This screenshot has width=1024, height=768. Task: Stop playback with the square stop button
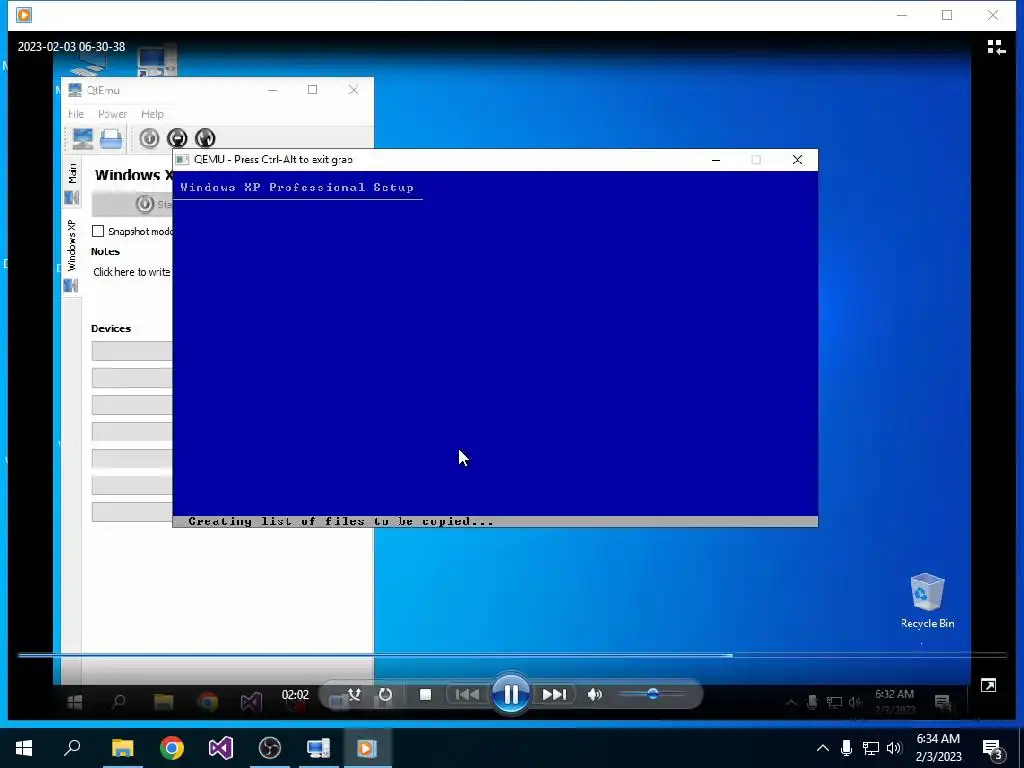425,694
